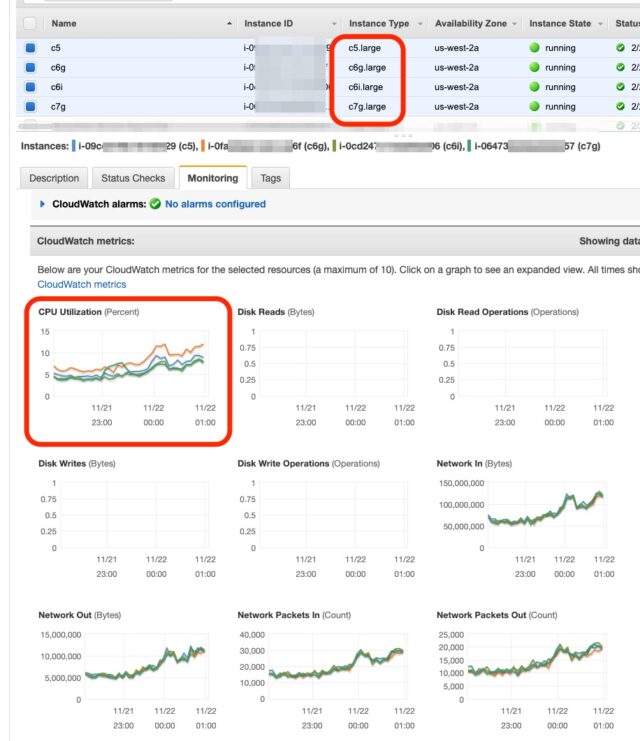This screenshot has height=741, width=640.
Task: Click green running state icon for c5
Action: (x=534, y=48)
